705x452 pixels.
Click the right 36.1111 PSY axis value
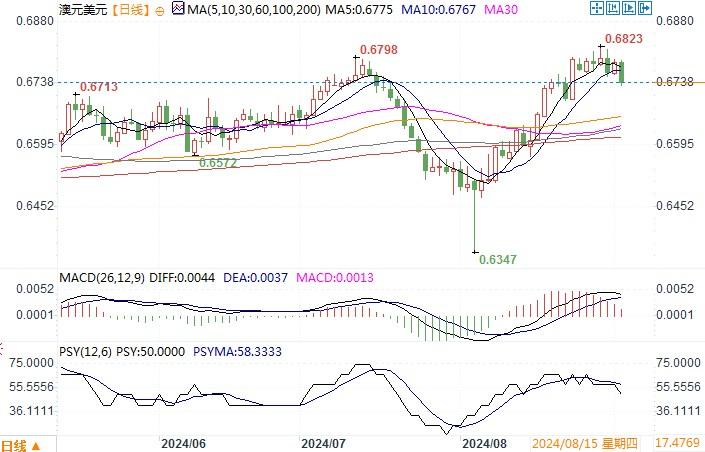pos(678,411)
